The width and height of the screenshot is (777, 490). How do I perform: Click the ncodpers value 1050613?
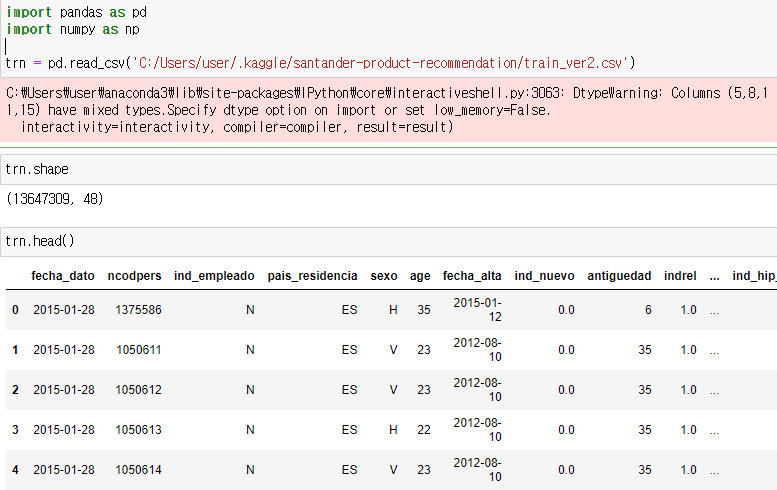138,430
